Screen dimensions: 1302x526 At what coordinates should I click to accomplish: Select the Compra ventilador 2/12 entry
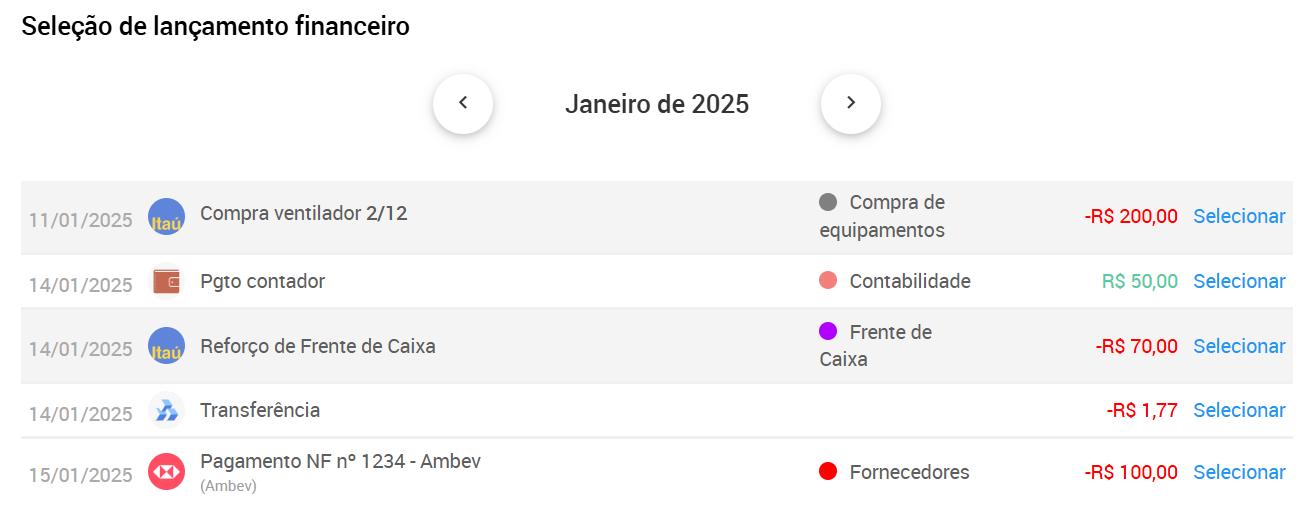[1239, 216]
